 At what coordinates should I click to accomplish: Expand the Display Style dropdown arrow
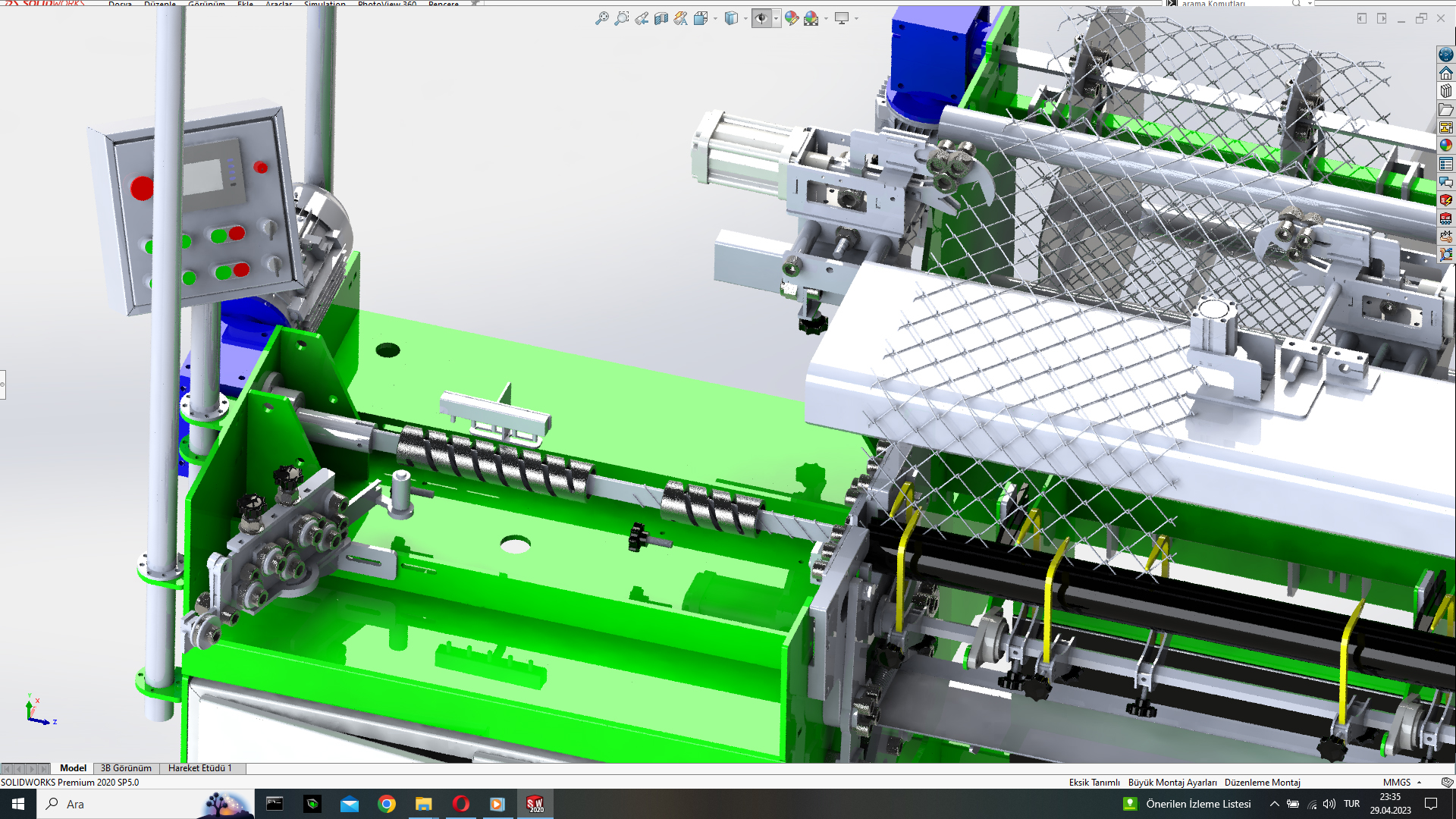point(745,18)
